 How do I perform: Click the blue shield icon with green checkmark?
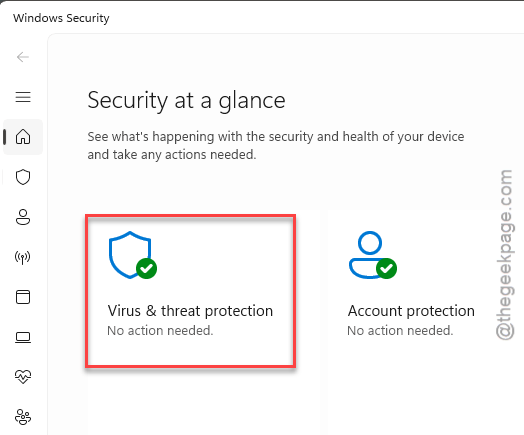(133, 255)
